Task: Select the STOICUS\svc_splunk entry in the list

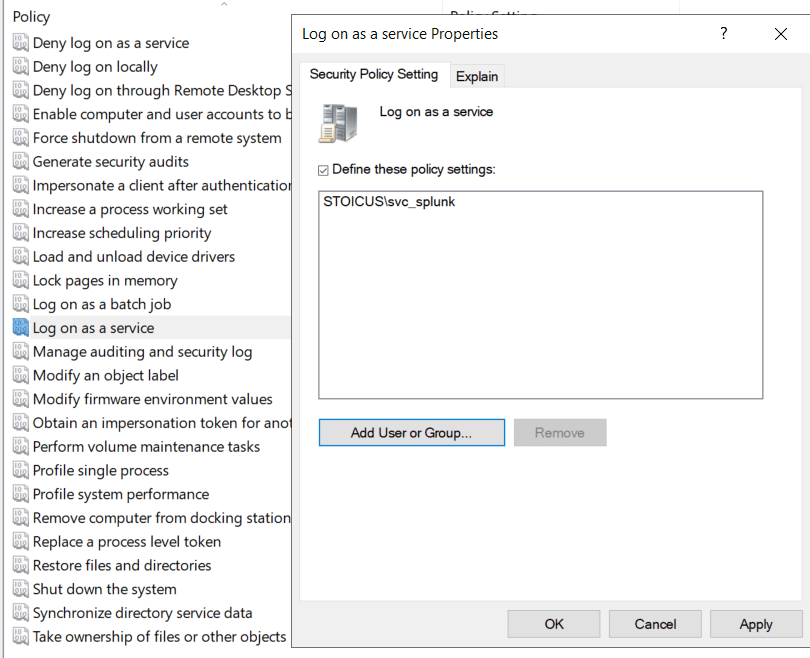Action: coord(390,202)
